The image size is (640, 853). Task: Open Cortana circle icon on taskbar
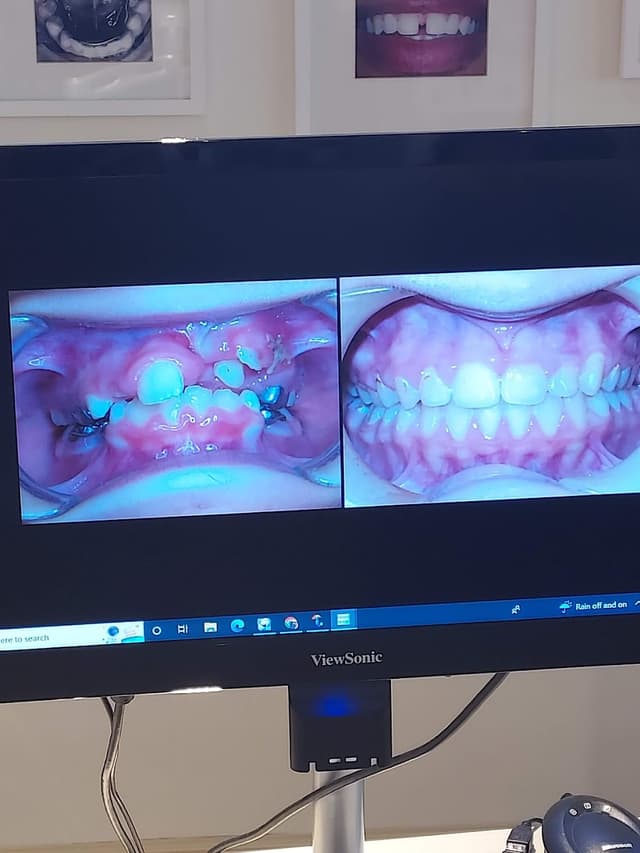tap(157, 631)
